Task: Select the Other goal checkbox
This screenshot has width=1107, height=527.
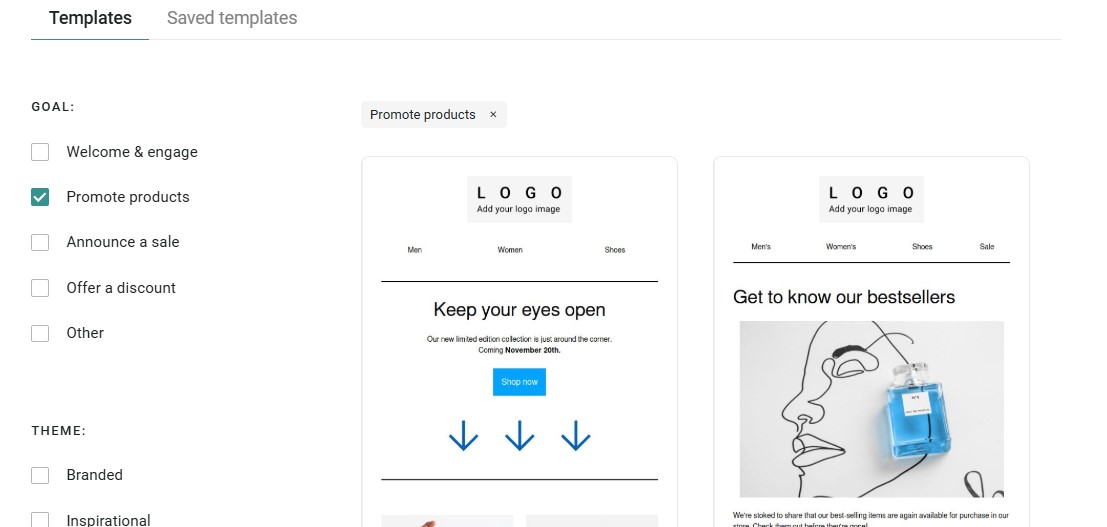Action: click(40, 333)
